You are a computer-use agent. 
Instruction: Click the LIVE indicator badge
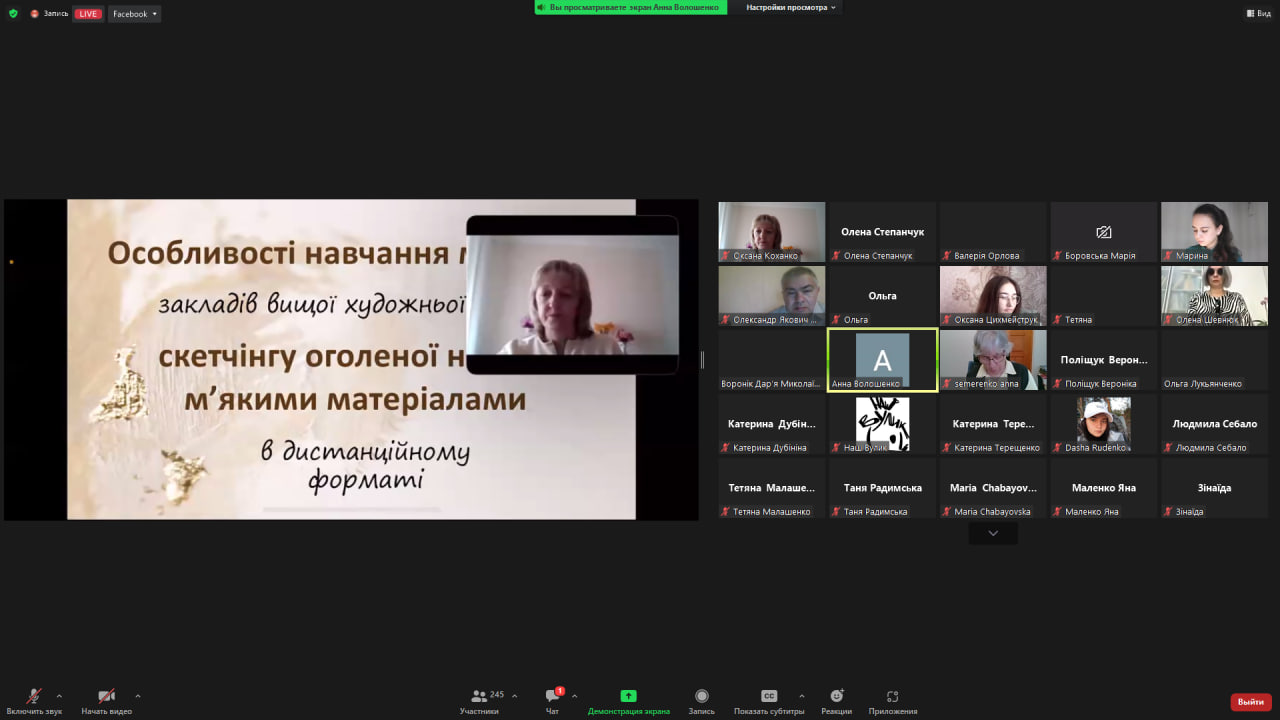(x=88, y=13)
